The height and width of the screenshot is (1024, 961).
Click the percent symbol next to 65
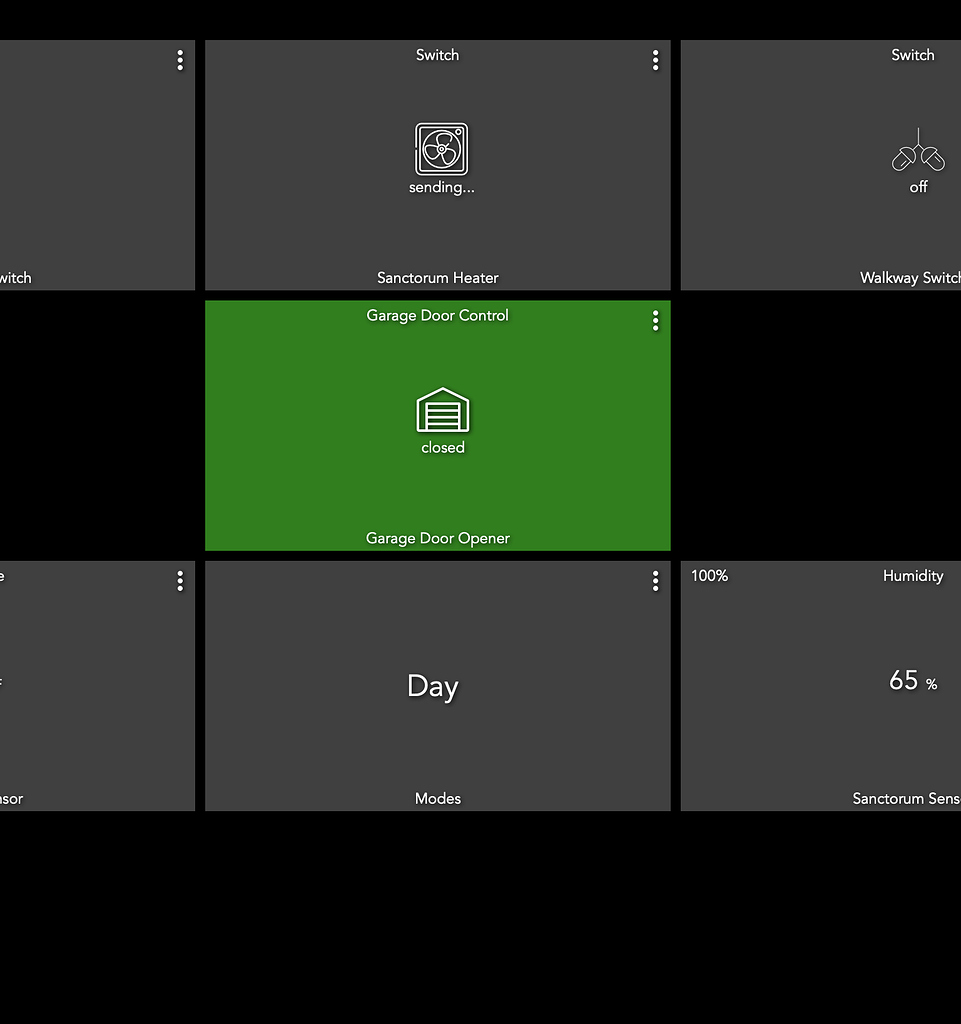pos(931,684)
